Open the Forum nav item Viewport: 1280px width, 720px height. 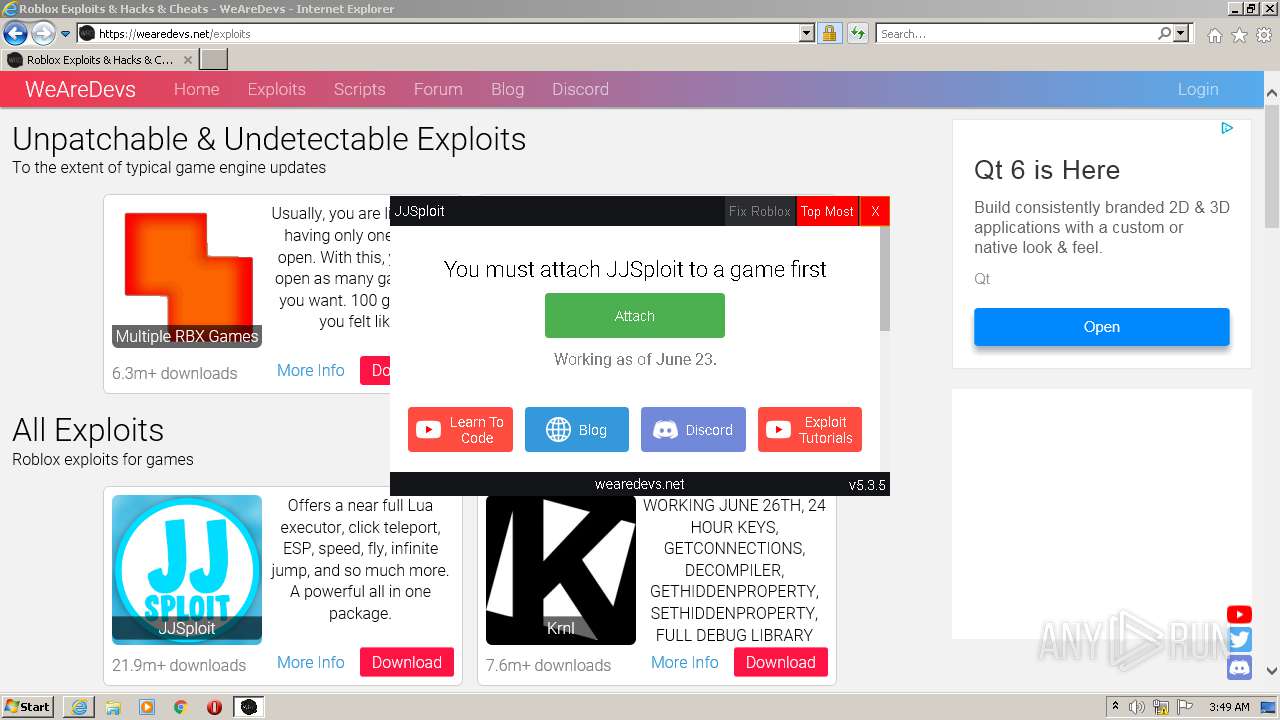438,89
